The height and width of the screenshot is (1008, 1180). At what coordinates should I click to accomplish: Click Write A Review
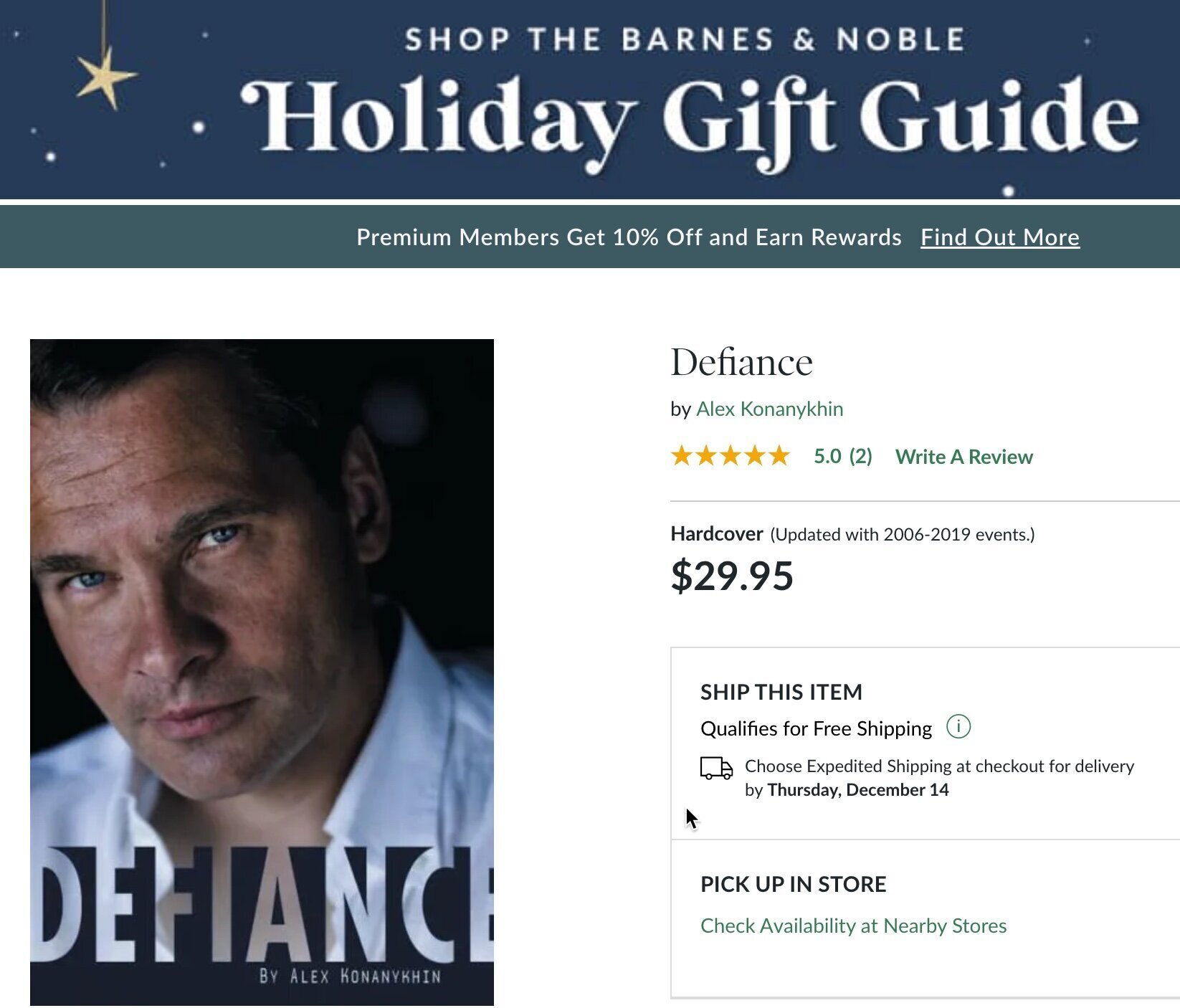point(963,457)
